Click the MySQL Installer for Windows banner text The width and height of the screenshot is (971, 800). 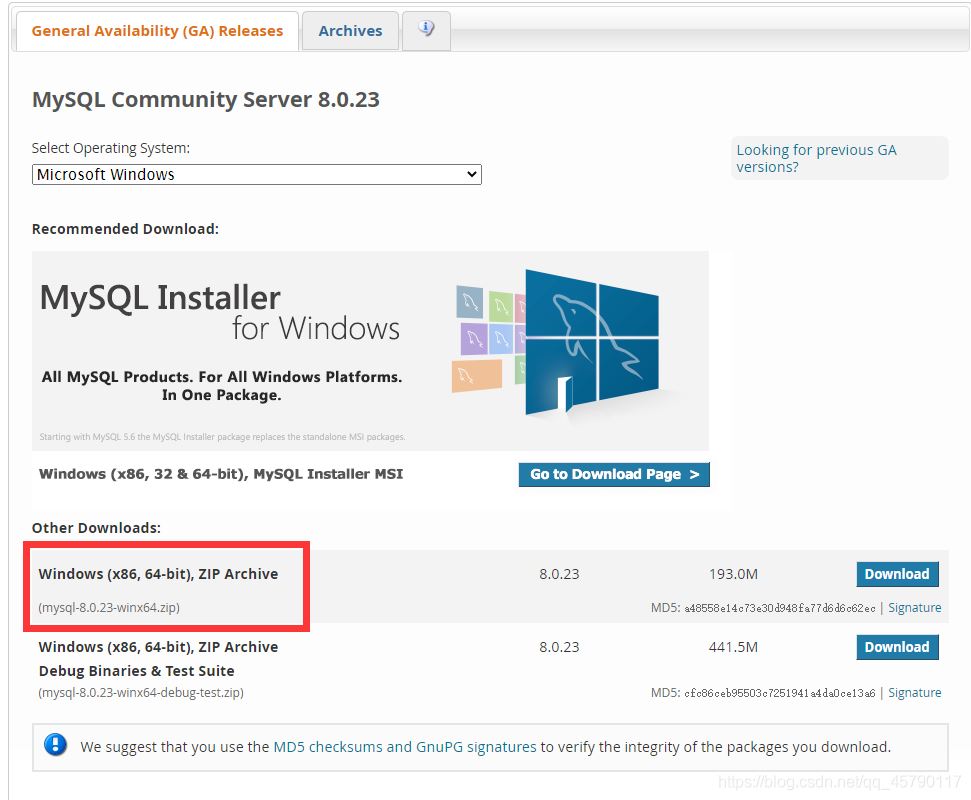click(219, 312)
